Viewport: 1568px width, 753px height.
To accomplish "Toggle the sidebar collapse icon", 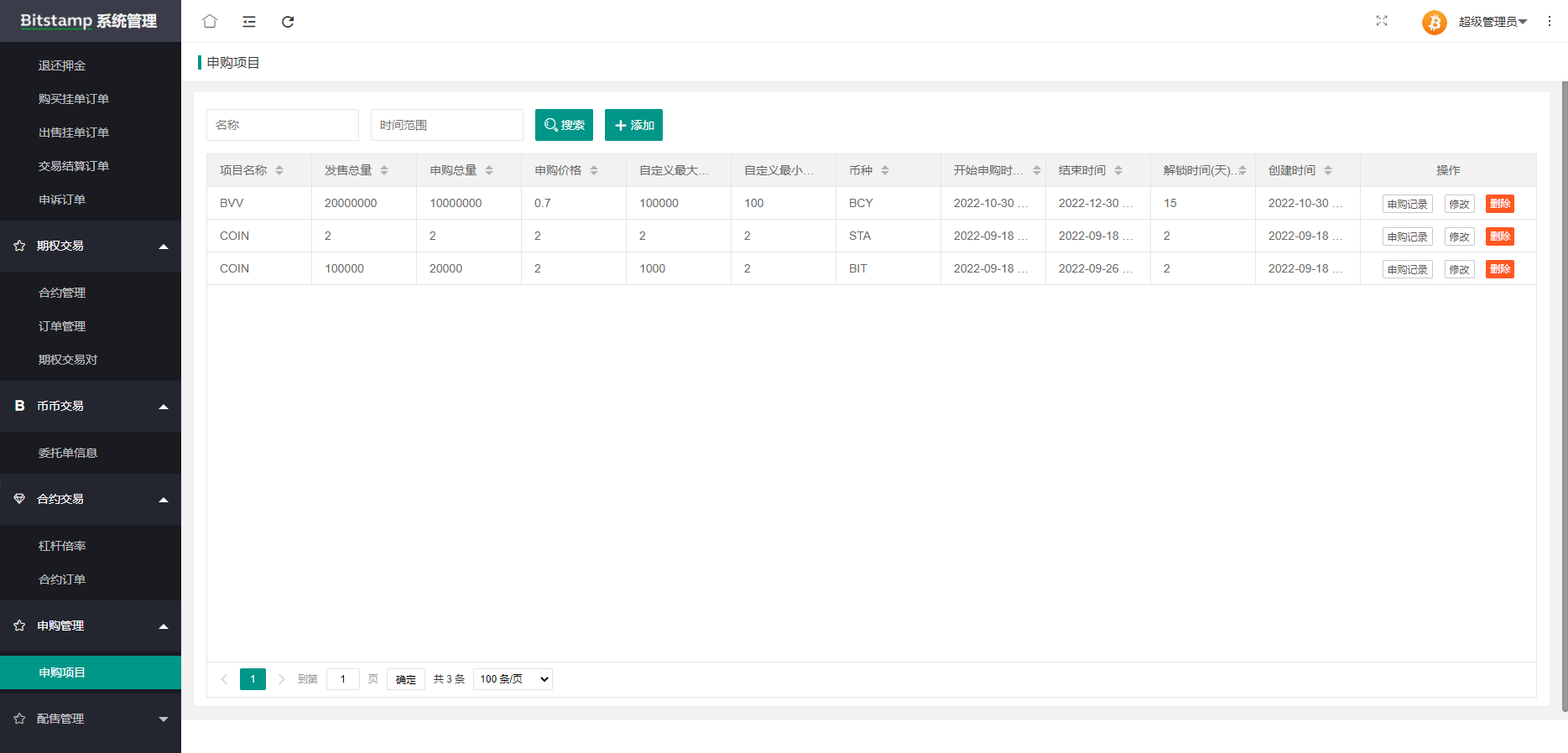I will [249, 22].
